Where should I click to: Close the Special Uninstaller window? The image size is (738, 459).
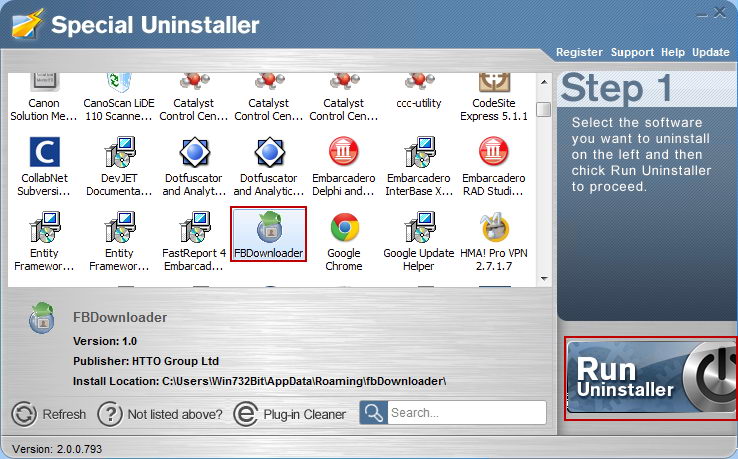720,13
